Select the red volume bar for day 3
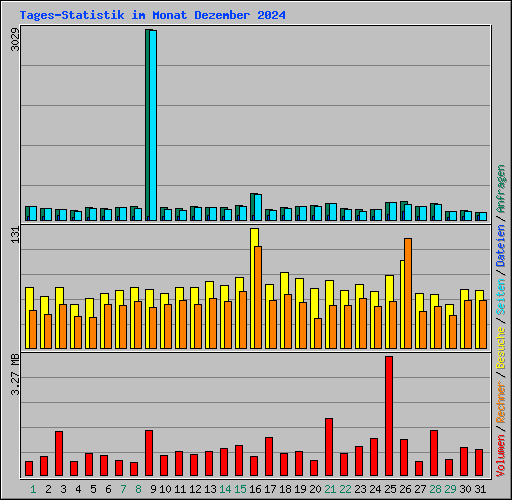The width and height of the screenshot is (512, 500). coord(59,453)
